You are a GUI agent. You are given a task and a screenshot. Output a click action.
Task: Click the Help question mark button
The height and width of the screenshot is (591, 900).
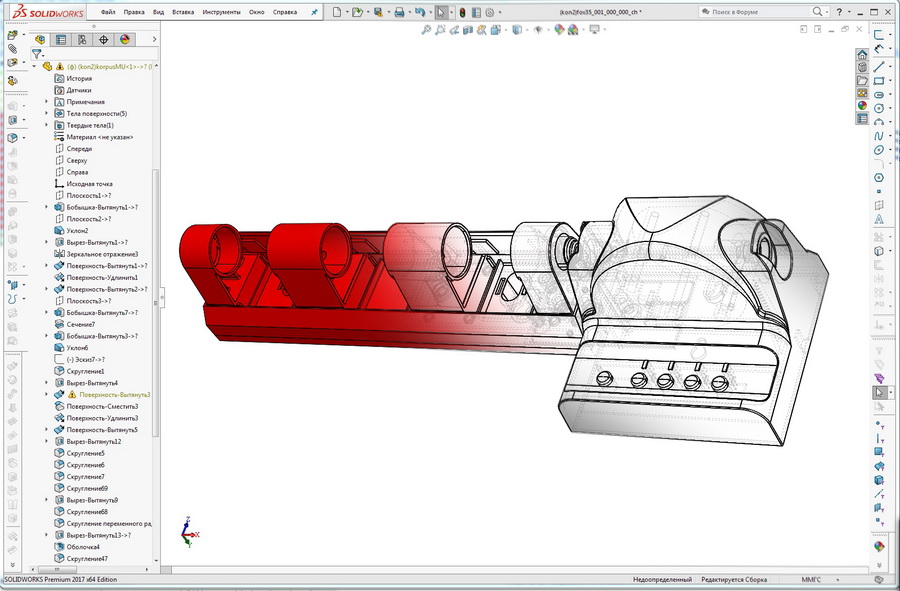coord(838,13)
